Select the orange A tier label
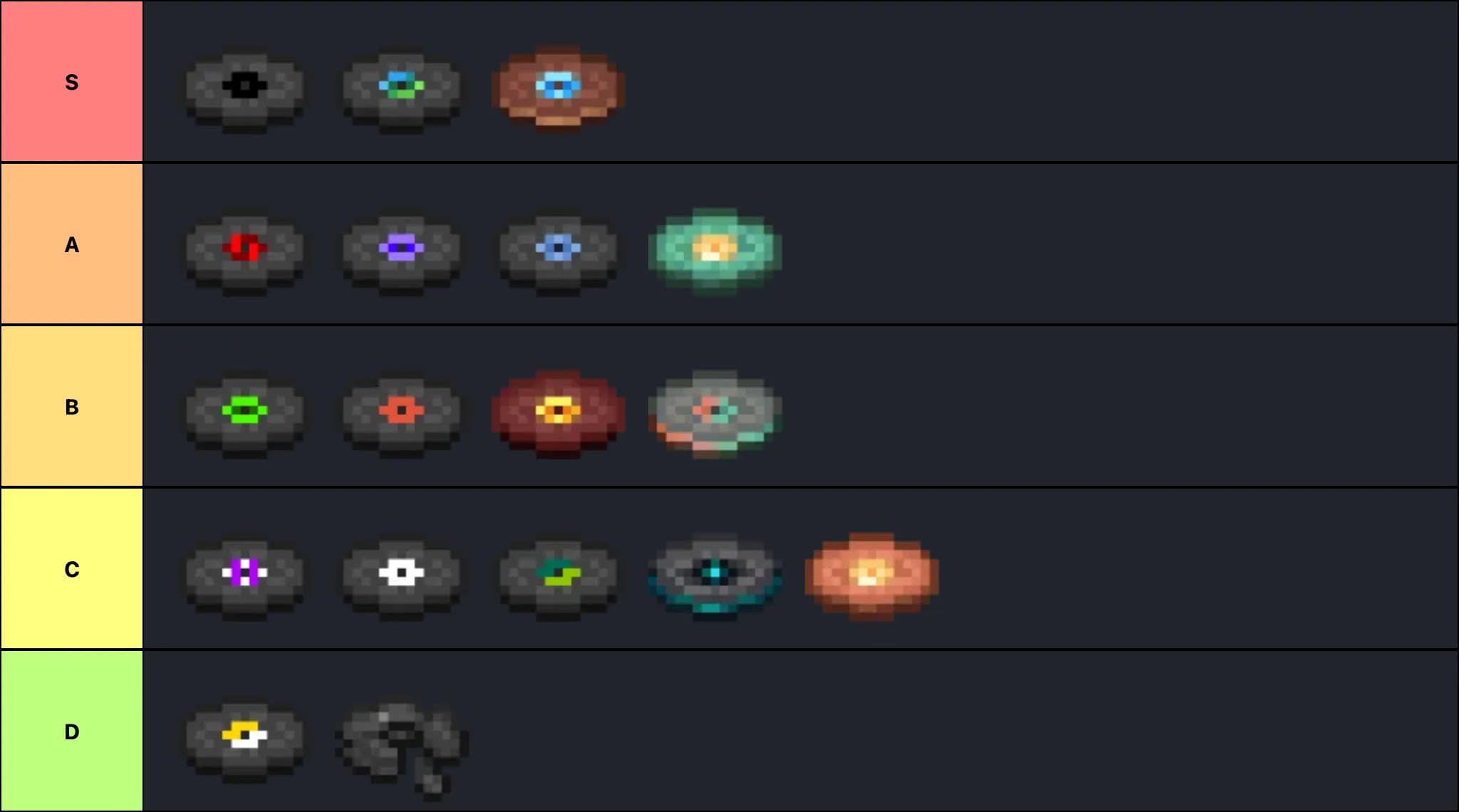 [72, 244]
